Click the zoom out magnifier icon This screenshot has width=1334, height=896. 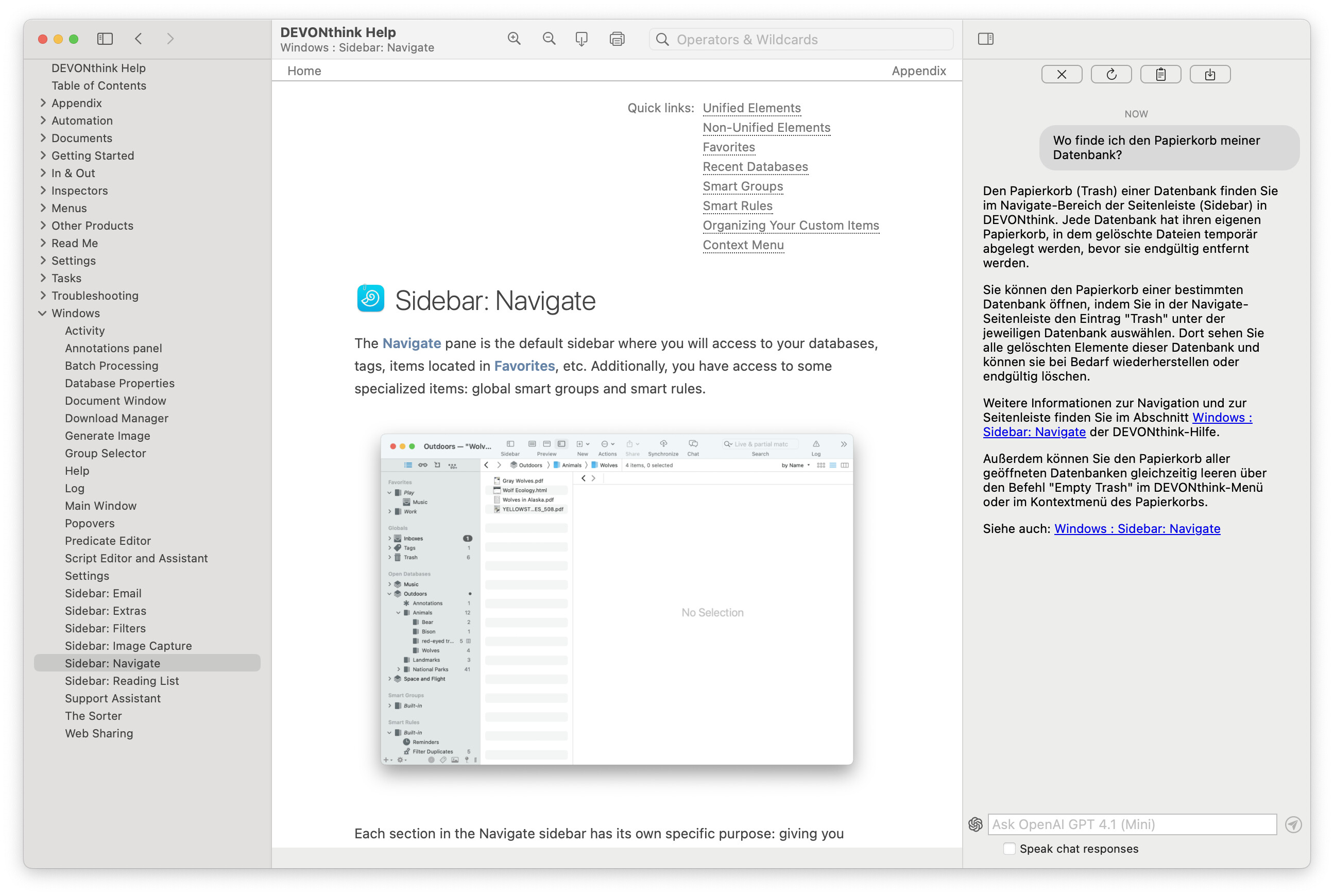(549, 39)
